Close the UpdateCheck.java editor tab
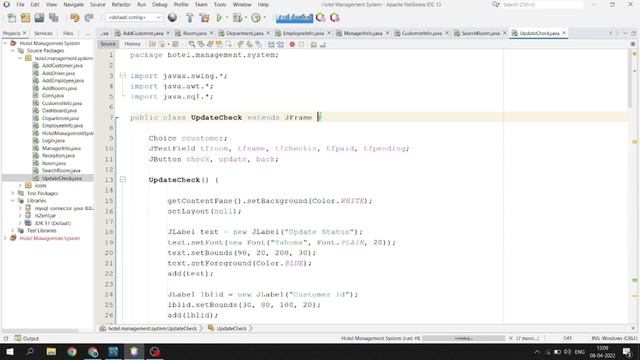Screen dimensions: 640x360 pyautogui.click(x=564, y=33)
